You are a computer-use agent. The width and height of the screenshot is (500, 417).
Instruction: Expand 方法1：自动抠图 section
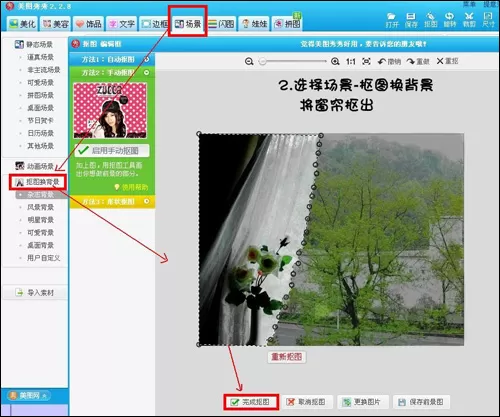click(x=112, y=59)
